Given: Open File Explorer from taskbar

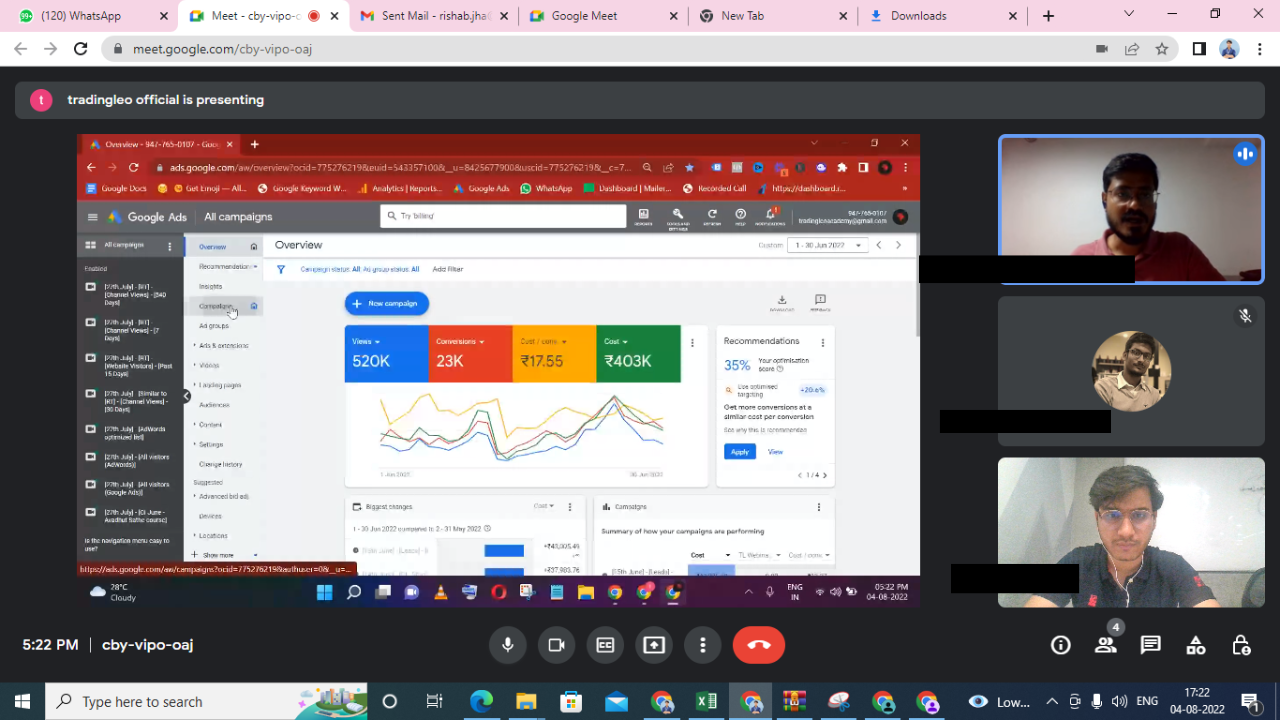Looking at the screenshot, I should tap(526, 702).
